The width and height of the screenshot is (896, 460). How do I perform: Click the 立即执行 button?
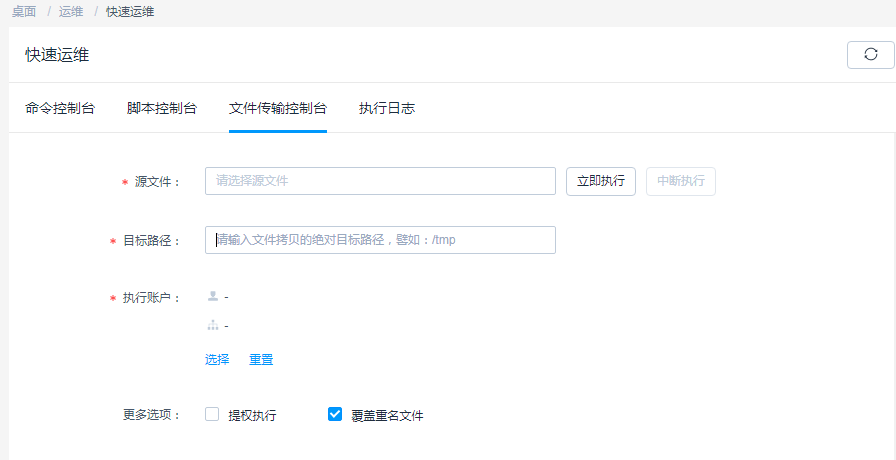(601, 181)
